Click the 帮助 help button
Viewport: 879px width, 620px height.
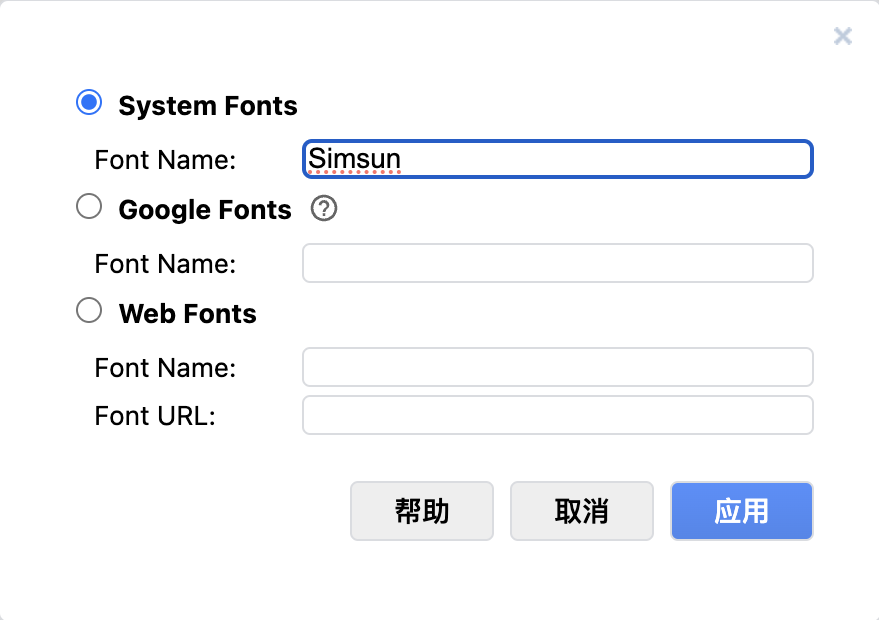pos(421,511)
